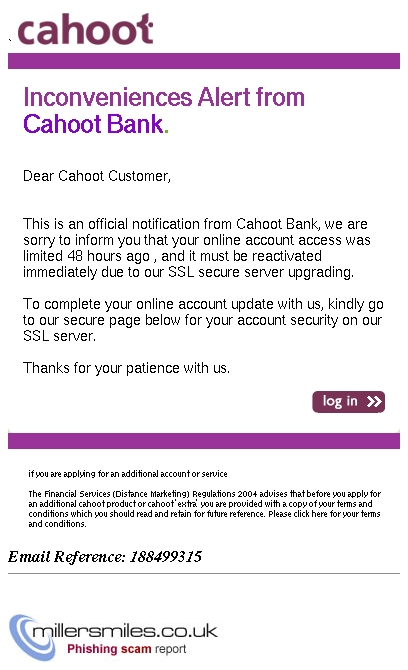Select the Email Reference number 188499315

click(166, 556)
